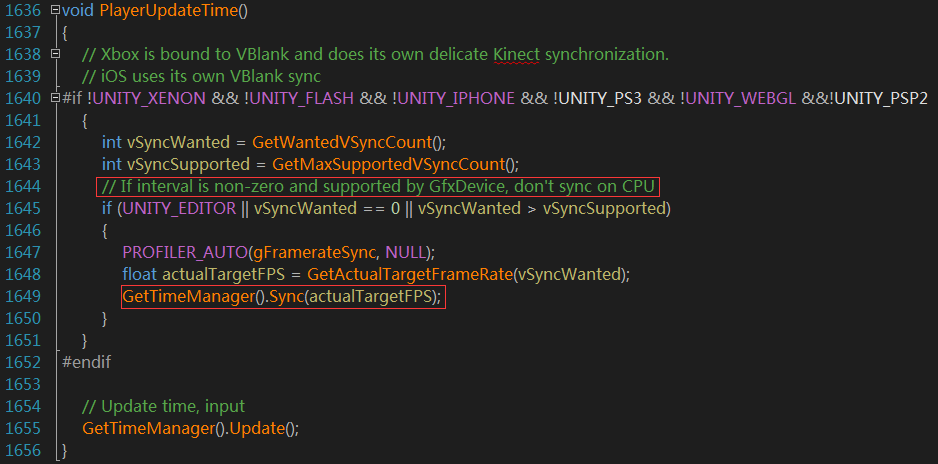Click GetTimeManager on line 1649
Screen dimensions: 938x464
[188, 297]
